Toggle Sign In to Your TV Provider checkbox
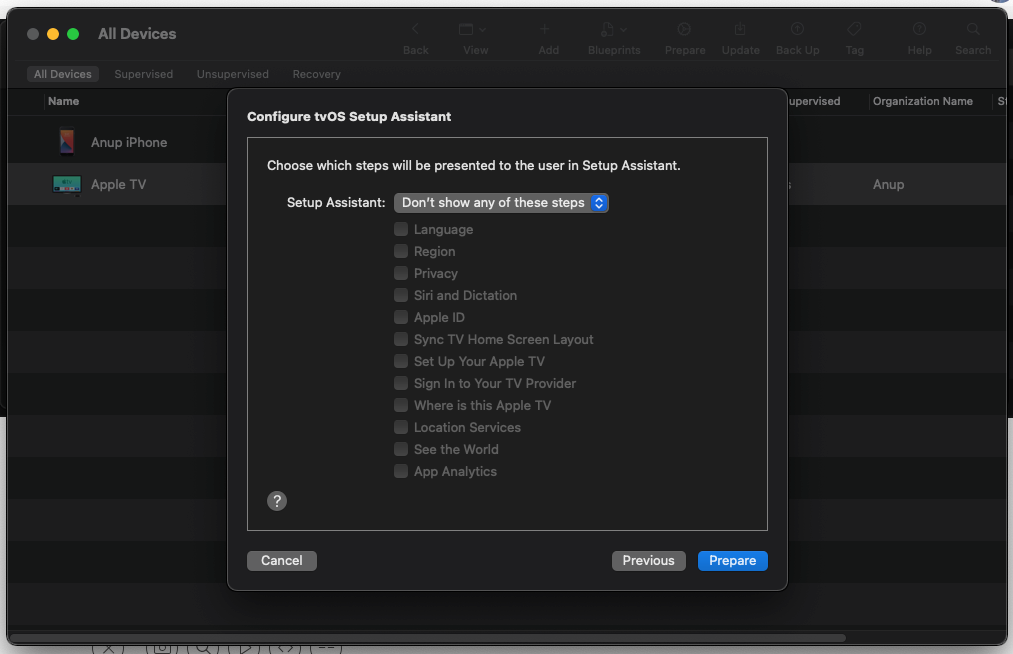The width and height of the screenshot is (1013, 654). click(x=401, y=383)
